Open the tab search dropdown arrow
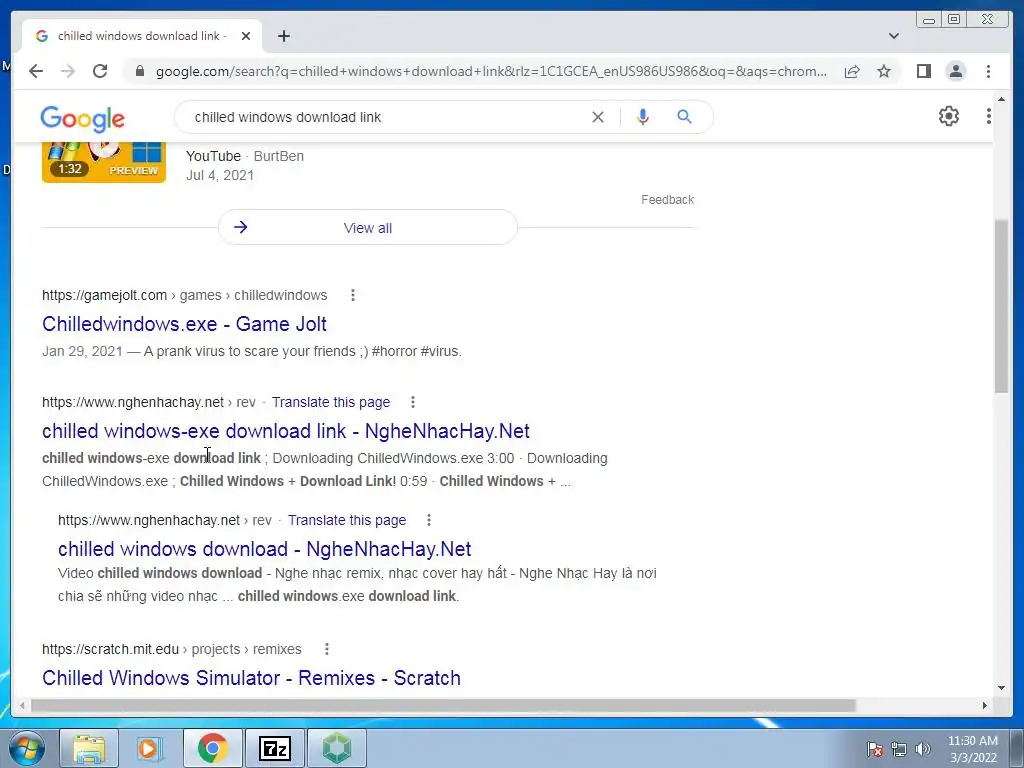 pyautogui.click(x=893, y=36)
